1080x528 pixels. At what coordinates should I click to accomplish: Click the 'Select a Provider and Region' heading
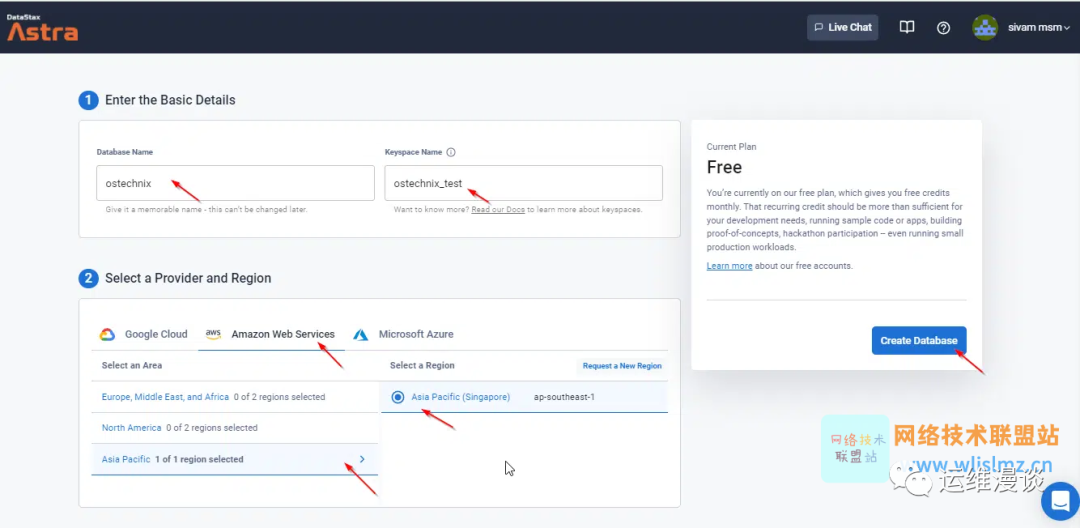(x=188, y=279)
